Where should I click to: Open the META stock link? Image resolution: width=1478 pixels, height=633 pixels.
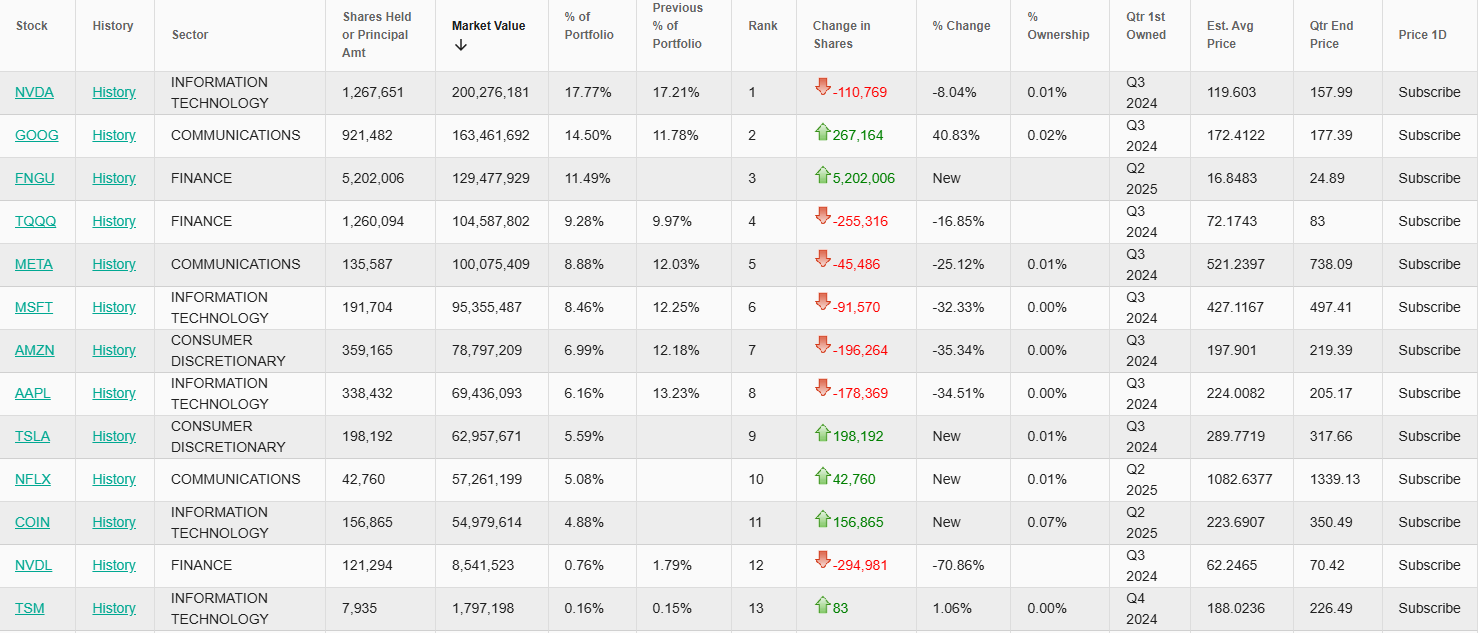pyautogui.click(x=34, y=264)
